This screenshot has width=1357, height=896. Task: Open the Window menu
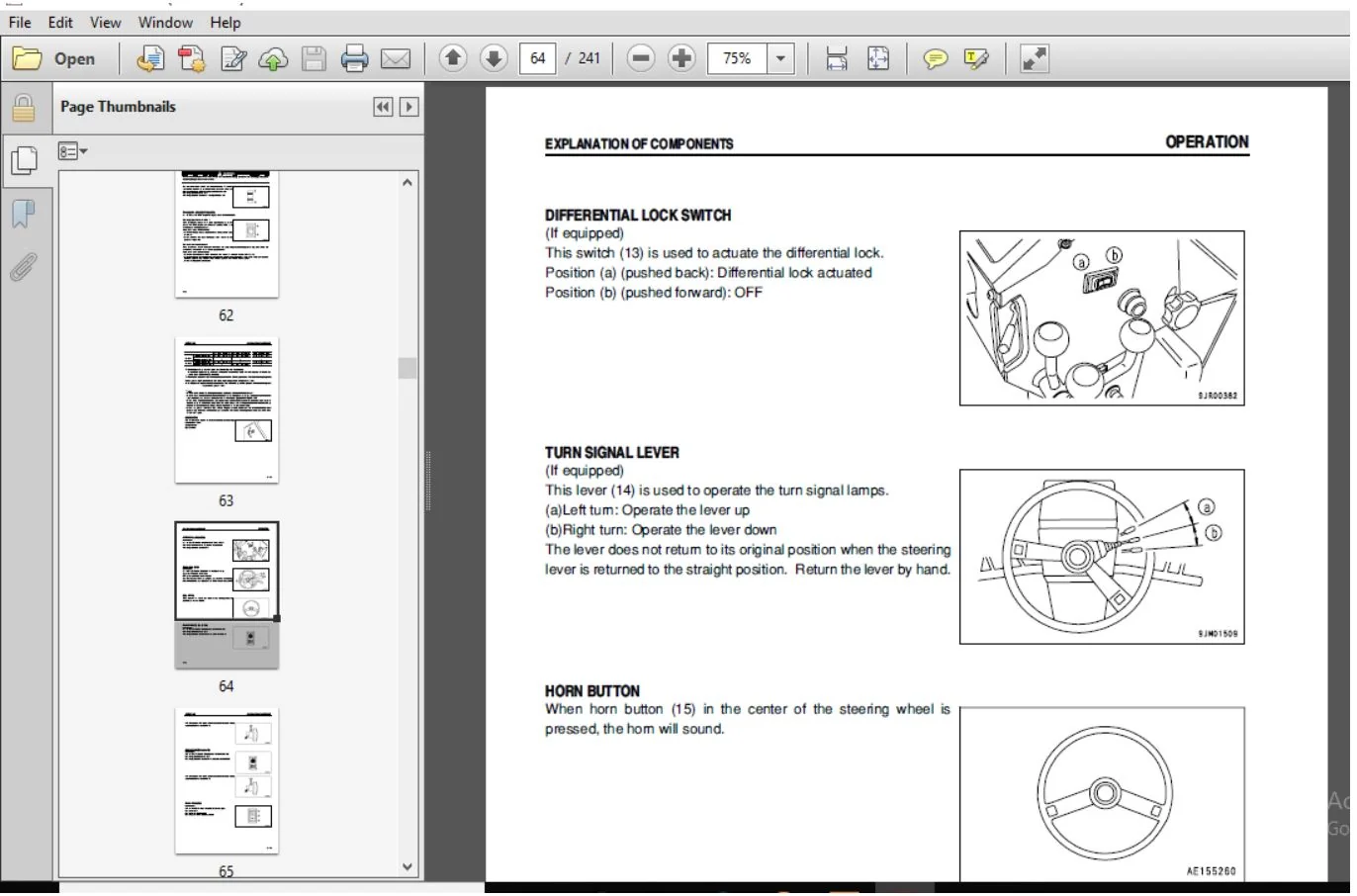coord(165,22)
